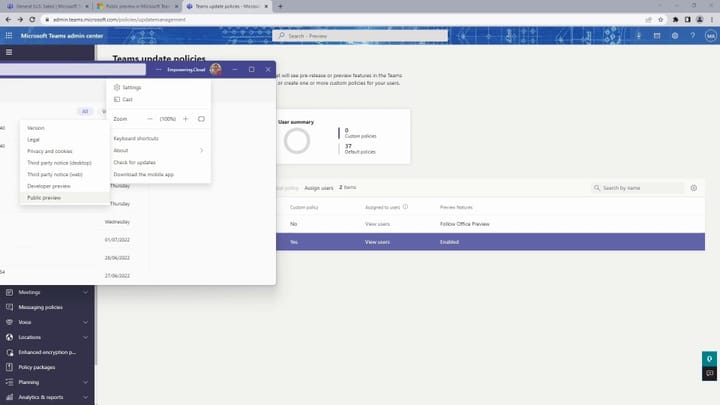Open the Teams profile picture

coord(215,69)
